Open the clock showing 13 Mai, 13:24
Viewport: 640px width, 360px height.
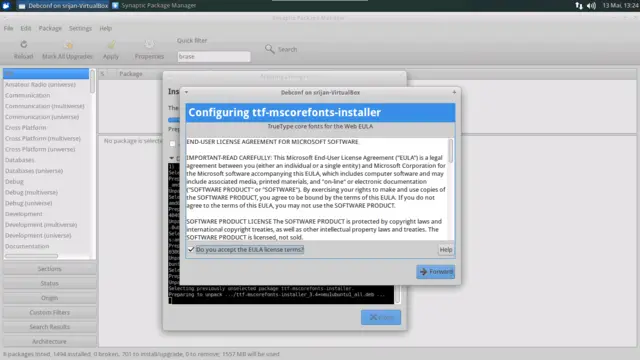pyautogui.click(x=620, y=6)
